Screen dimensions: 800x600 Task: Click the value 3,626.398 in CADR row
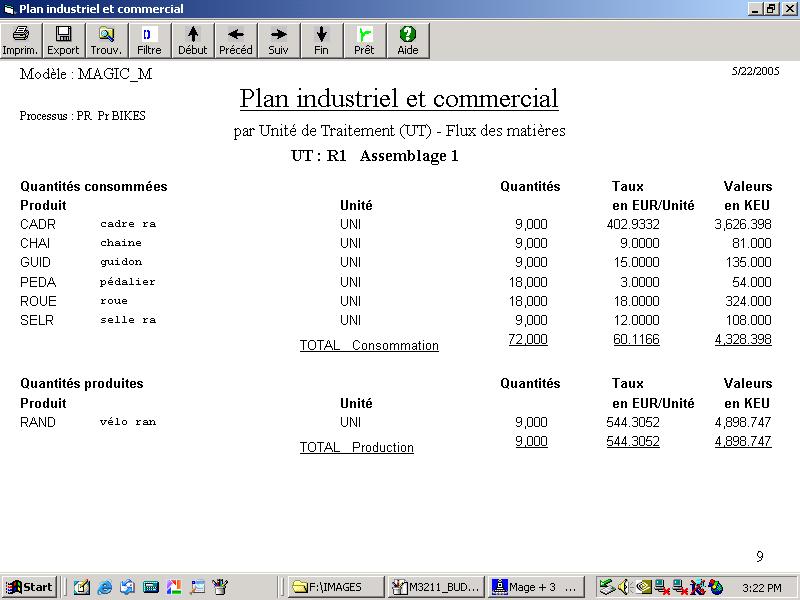743,224
